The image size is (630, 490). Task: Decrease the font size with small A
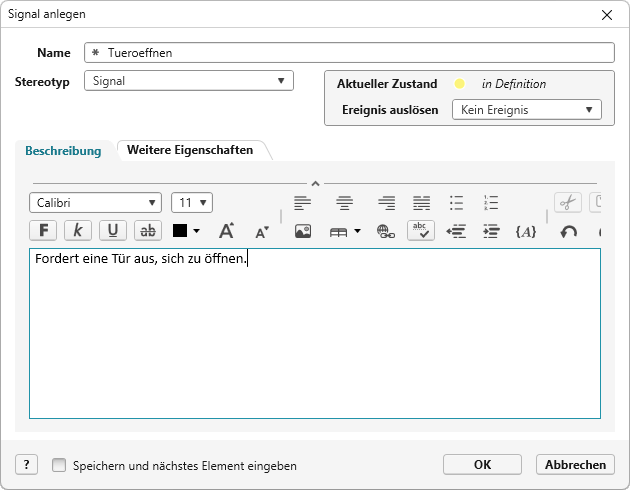click(x=262, y=232)
